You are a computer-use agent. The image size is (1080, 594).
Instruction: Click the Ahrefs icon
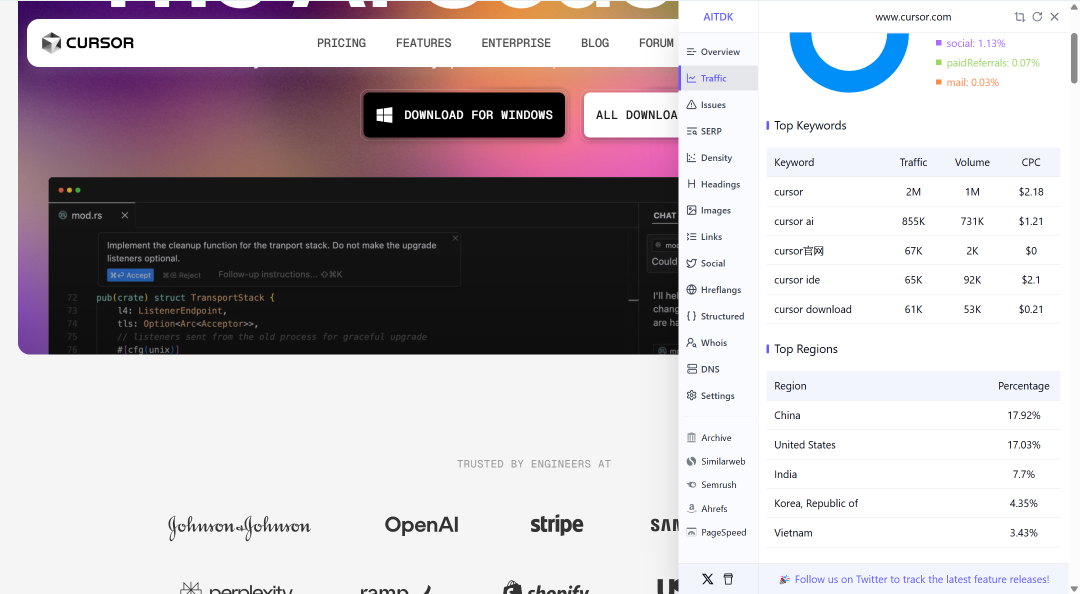692,509
